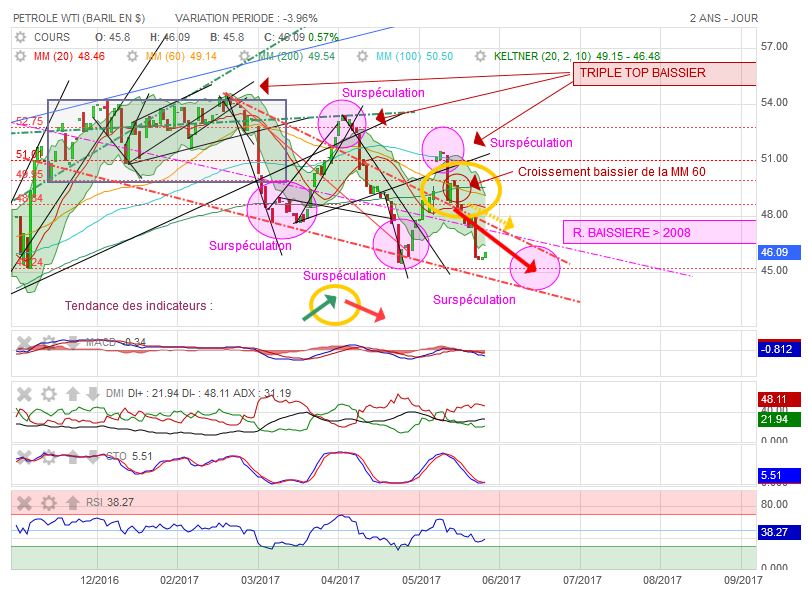Click the current price tag 46.09
The width and height of the screenshot is (808, 597).
[780, 252]
